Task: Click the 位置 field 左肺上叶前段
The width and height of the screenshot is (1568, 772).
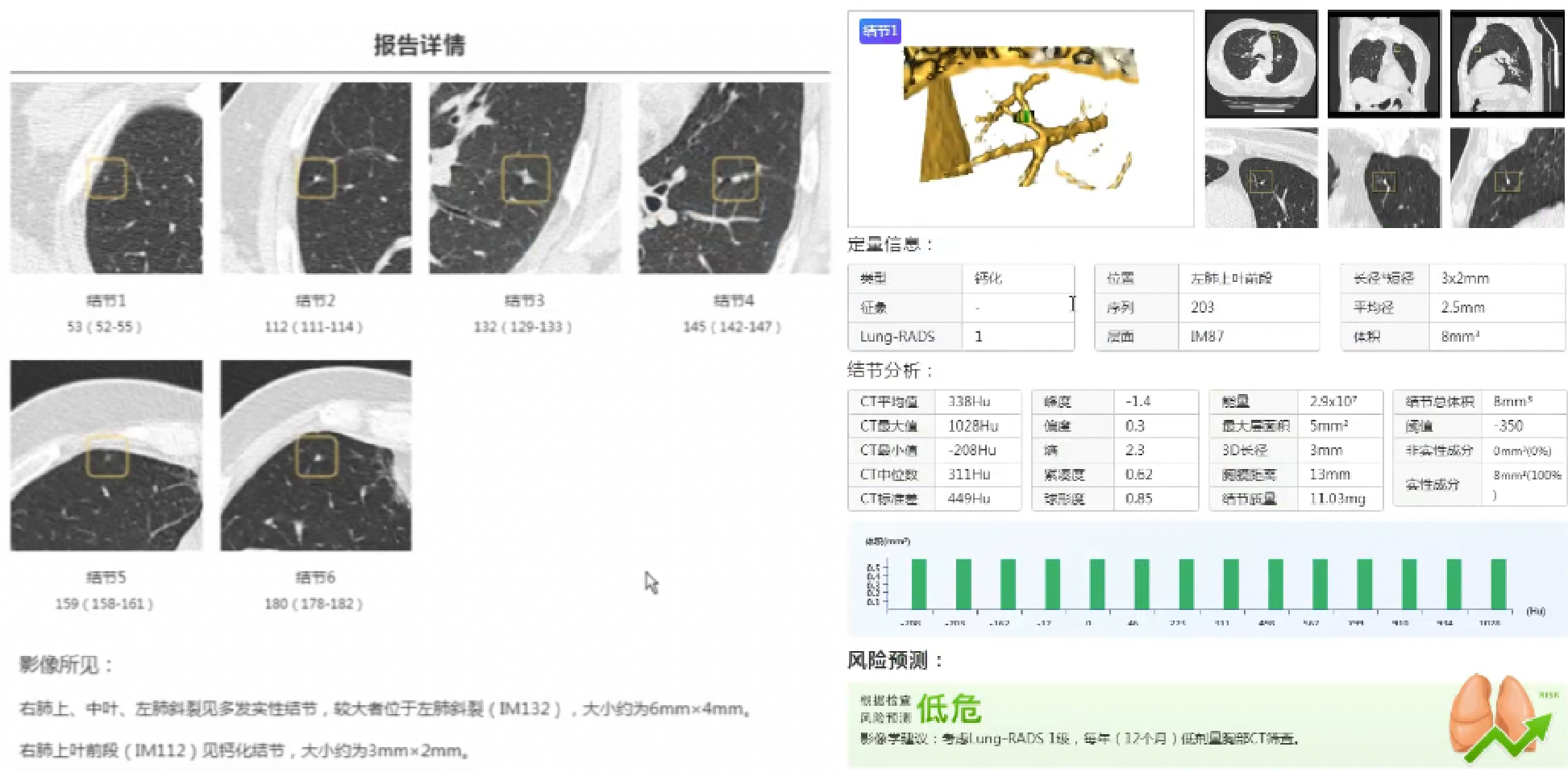Action: click(x=1246, y=278)
